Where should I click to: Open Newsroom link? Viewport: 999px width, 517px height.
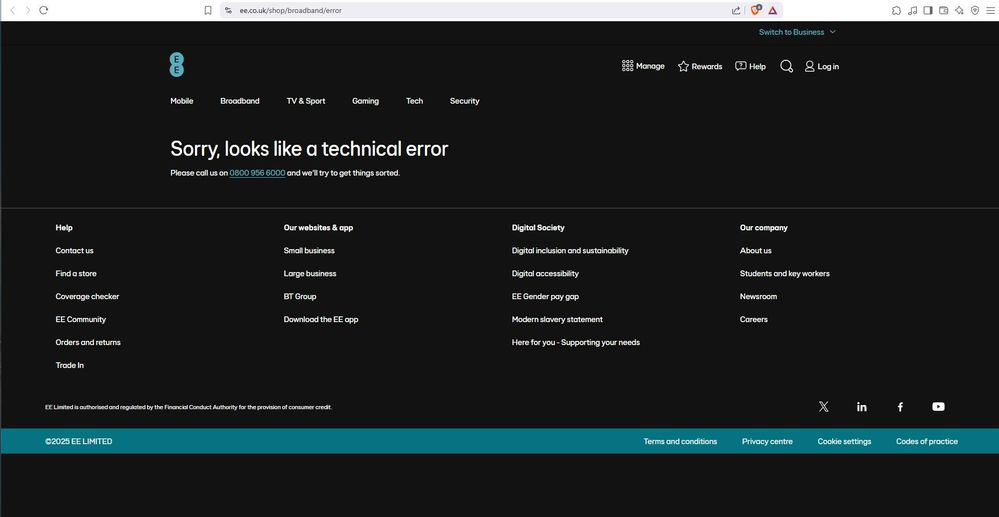click(758, 296)
